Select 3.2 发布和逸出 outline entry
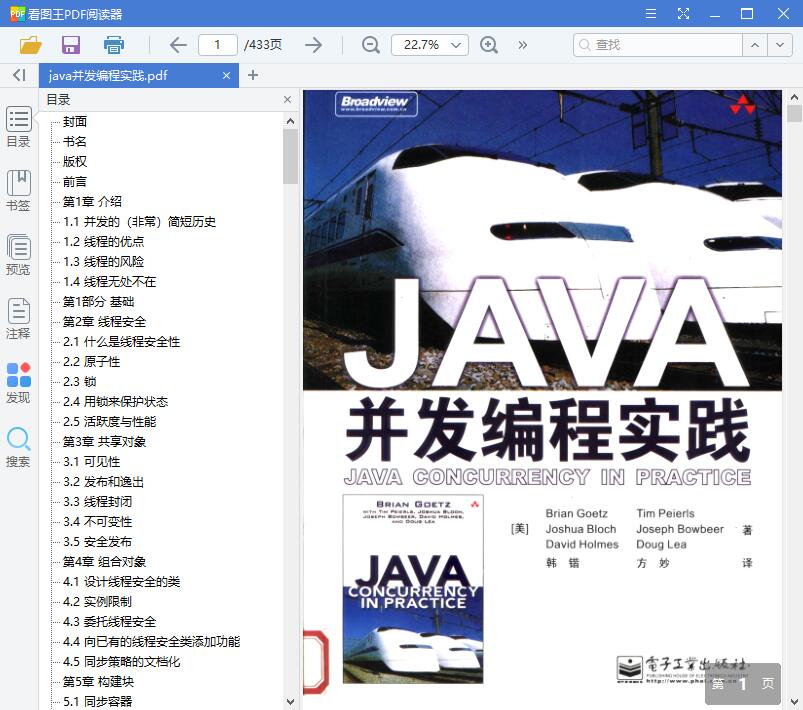803x710 pixels. (x=103, y=482)
